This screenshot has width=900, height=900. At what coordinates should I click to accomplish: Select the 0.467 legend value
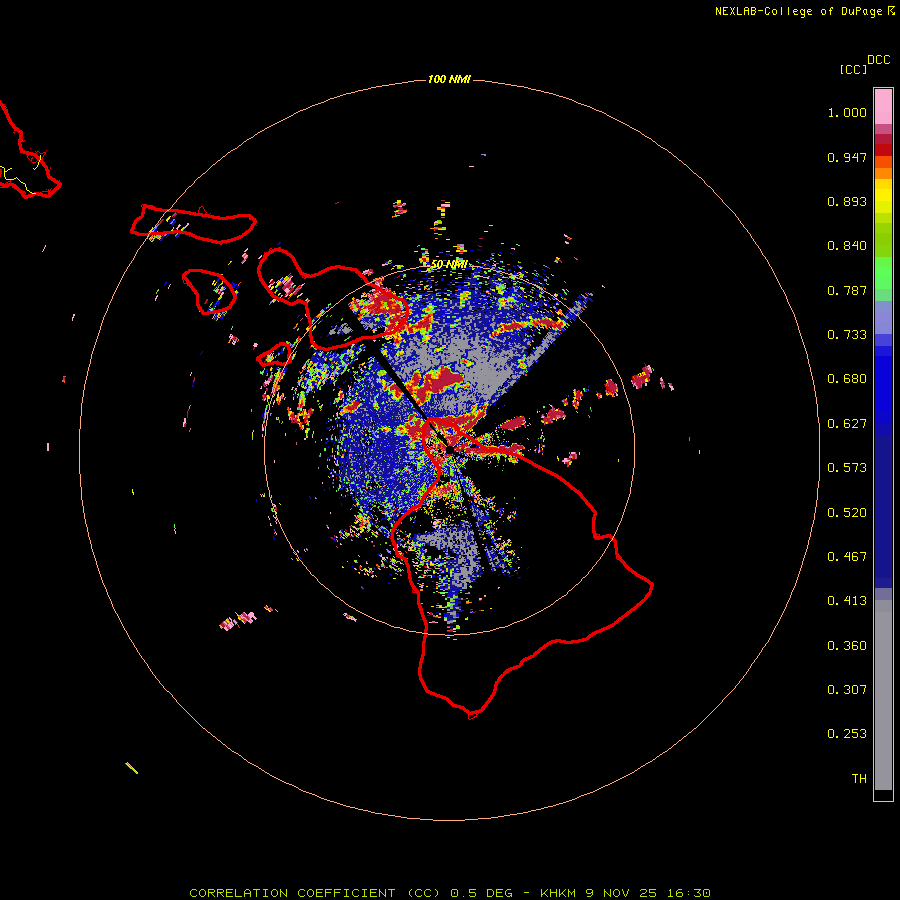pyautogui.click(x=847, y=557)
